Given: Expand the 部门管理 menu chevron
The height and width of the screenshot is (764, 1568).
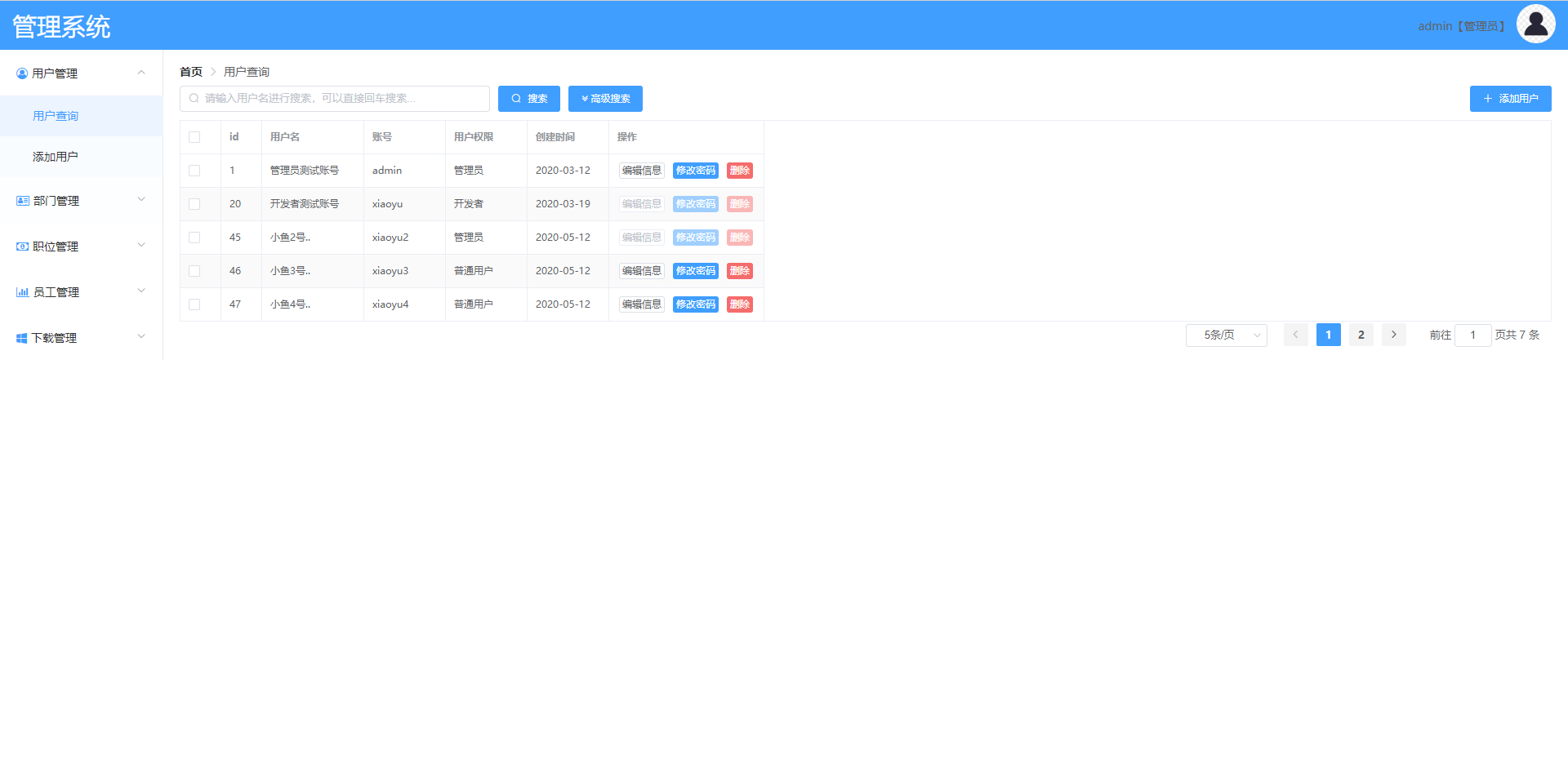Looking at the screenshot, I should tap(141, 200).
